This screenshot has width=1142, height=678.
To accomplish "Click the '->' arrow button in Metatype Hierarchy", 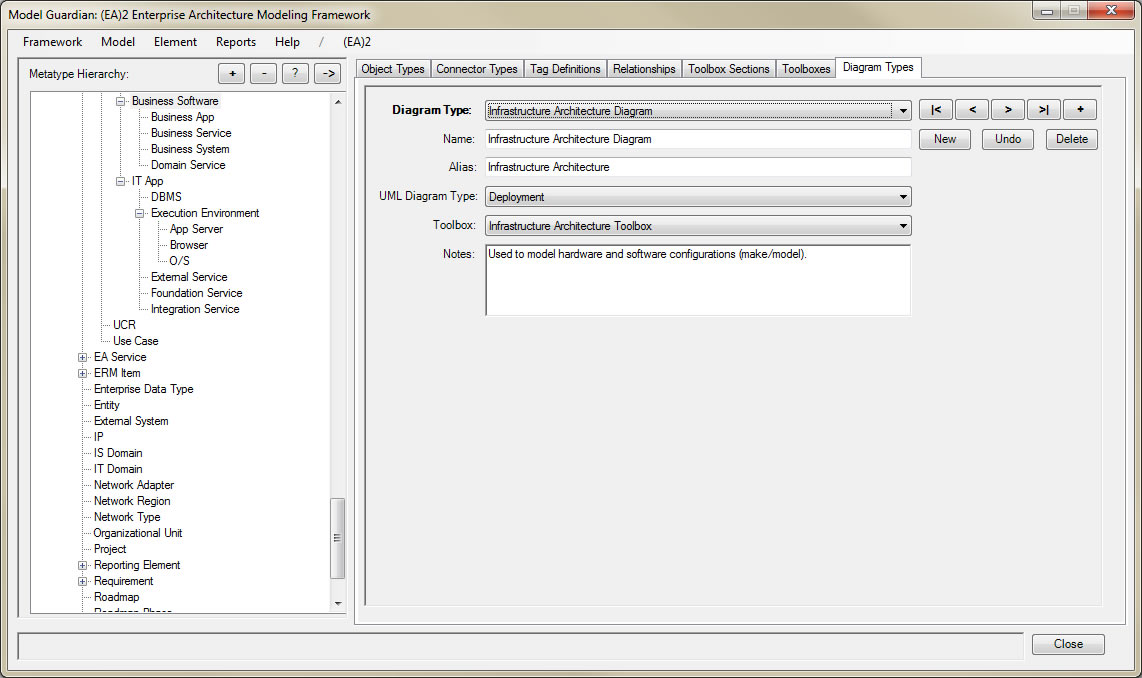I will pos(328,73).
